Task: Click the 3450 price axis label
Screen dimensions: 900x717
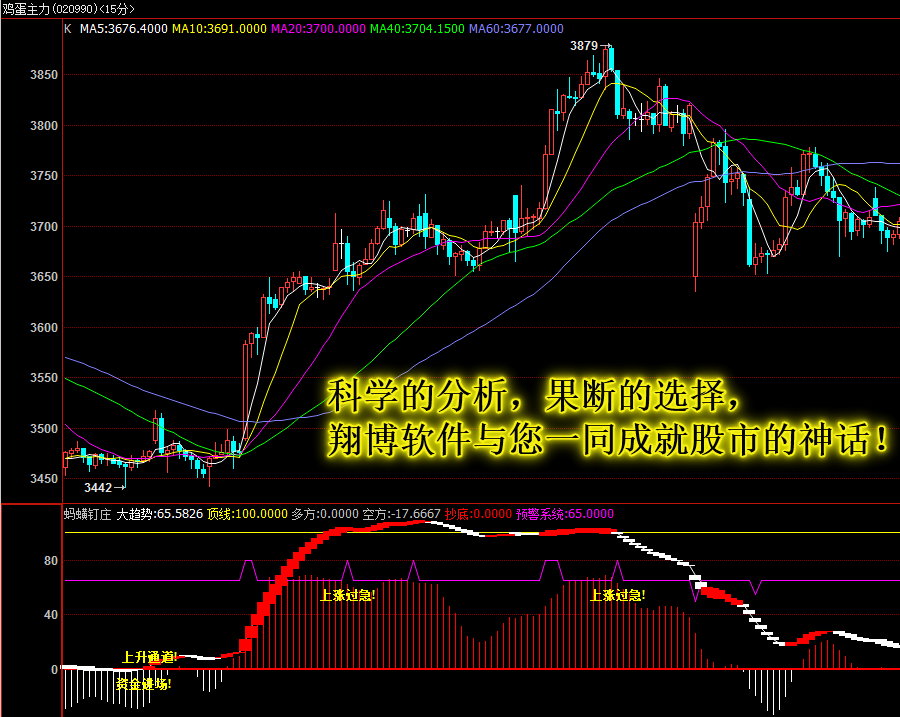Action: click(44, 479)
